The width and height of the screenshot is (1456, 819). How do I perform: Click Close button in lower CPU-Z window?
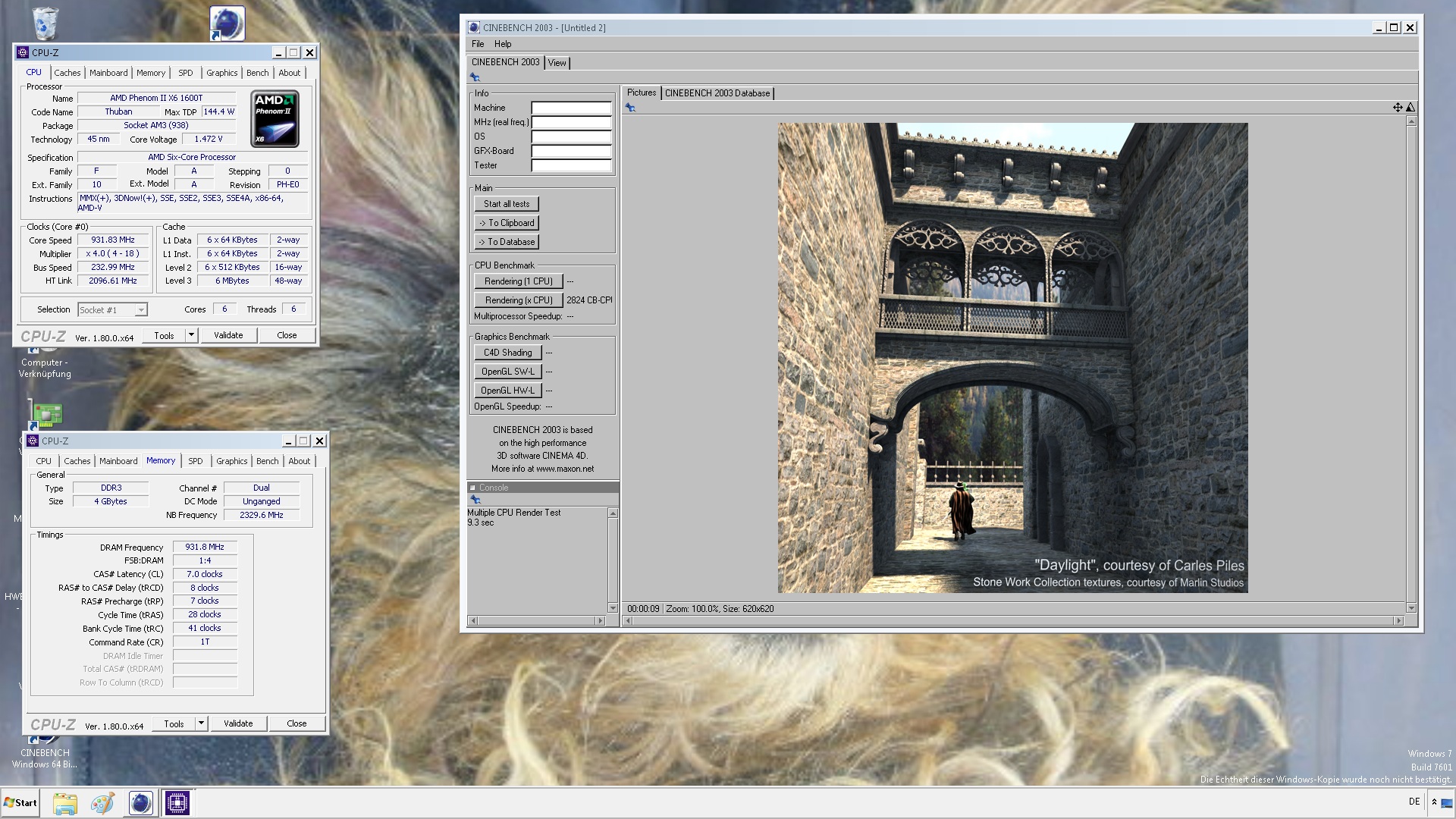point(297,723)
